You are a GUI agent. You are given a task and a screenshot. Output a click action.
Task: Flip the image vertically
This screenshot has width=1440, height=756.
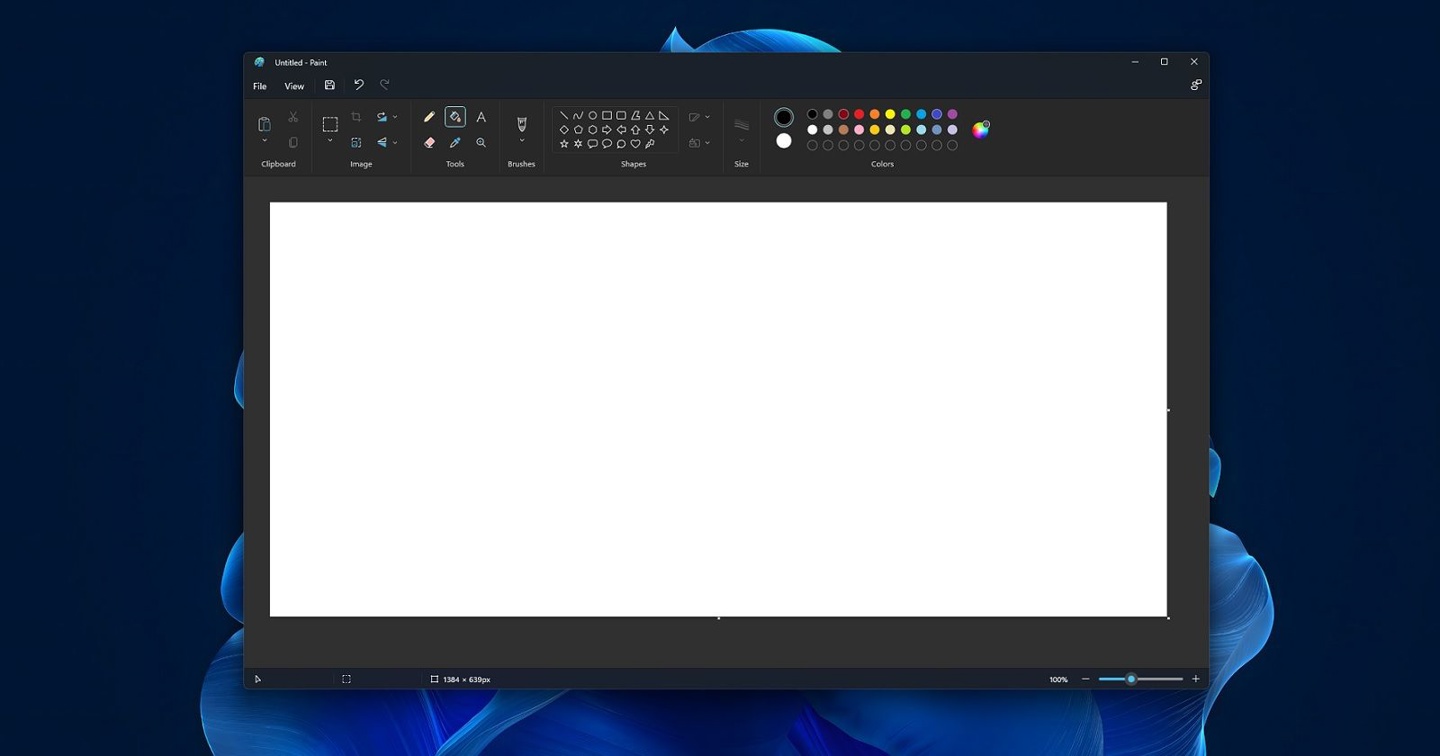[383, 142]
